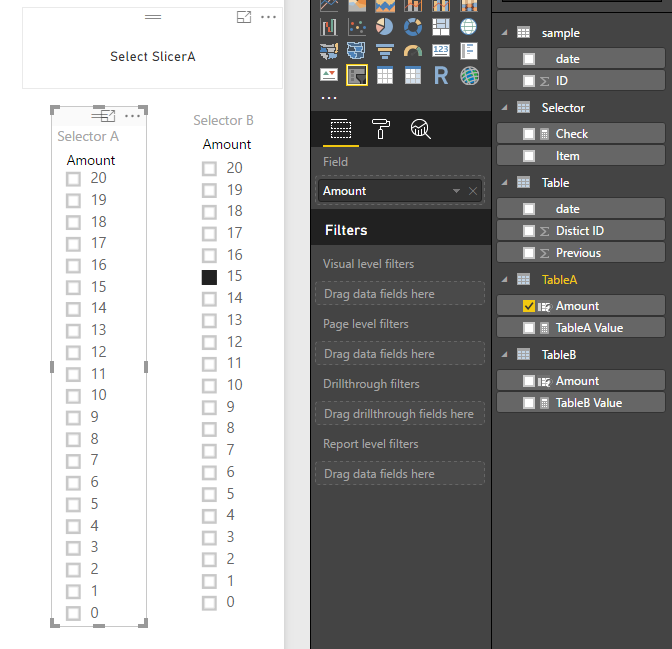Select the Card (123) visualization
672x649 pixels.
pos(441,51)
